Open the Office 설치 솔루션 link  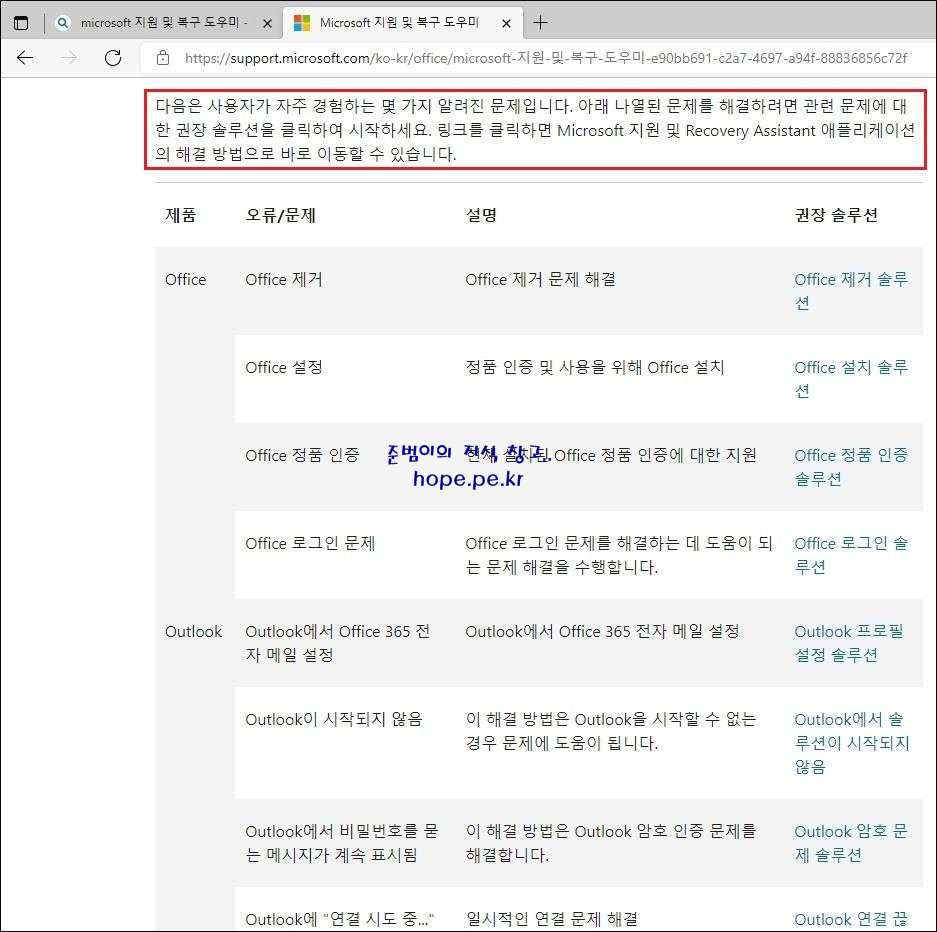[x=851, y=379]
